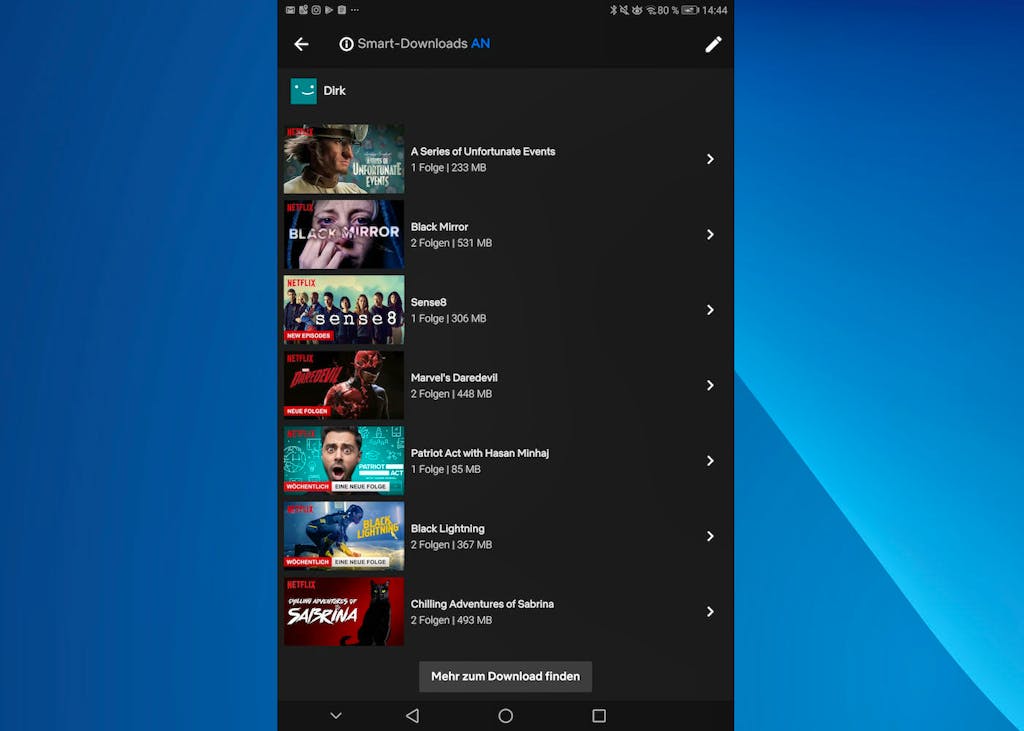Open the Black Mirror thumbnail image
Image resolution: width=1024 pixels, height=731 pixels.
point(344,234)
